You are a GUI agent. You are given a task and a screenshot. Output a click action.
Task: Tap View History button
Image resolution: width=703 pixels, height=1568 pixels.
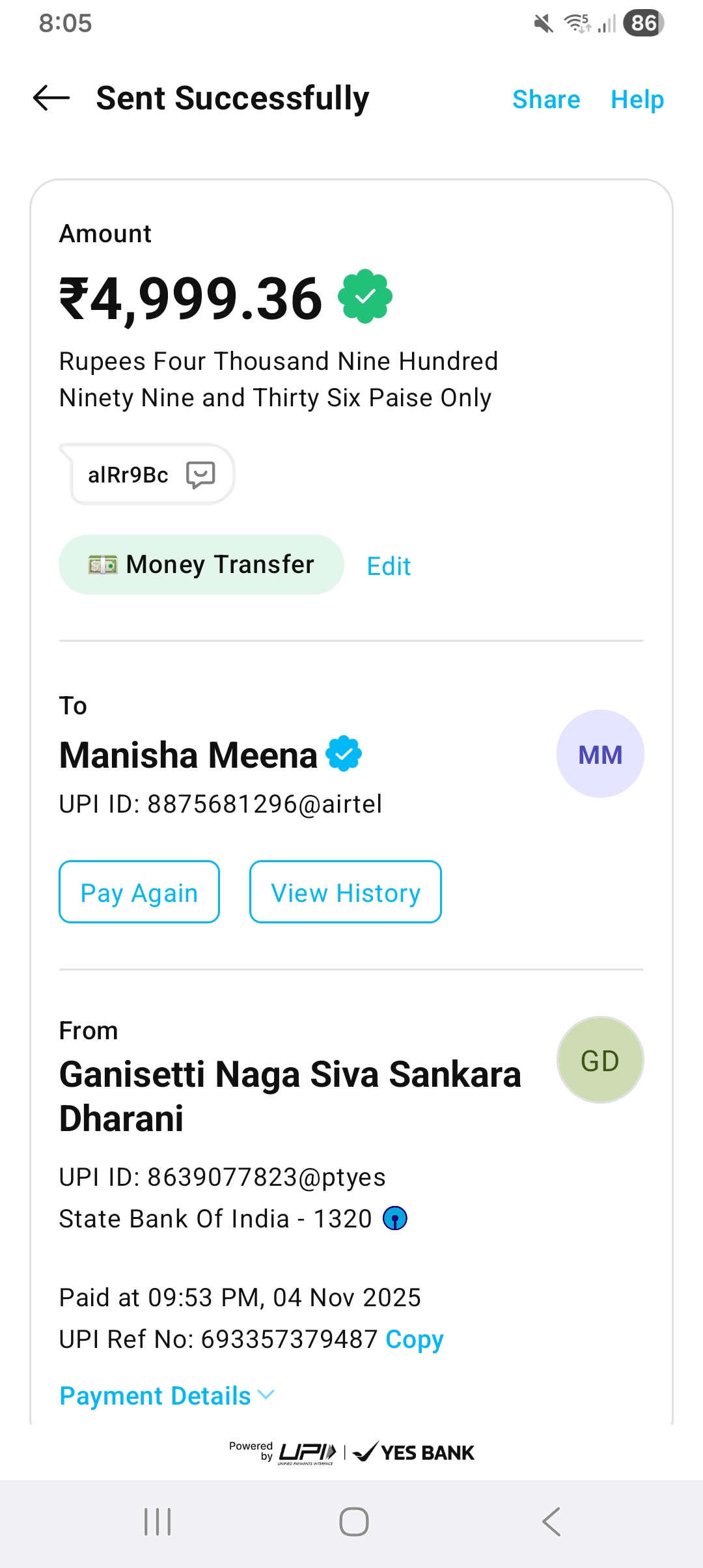(x=345, y=892)
